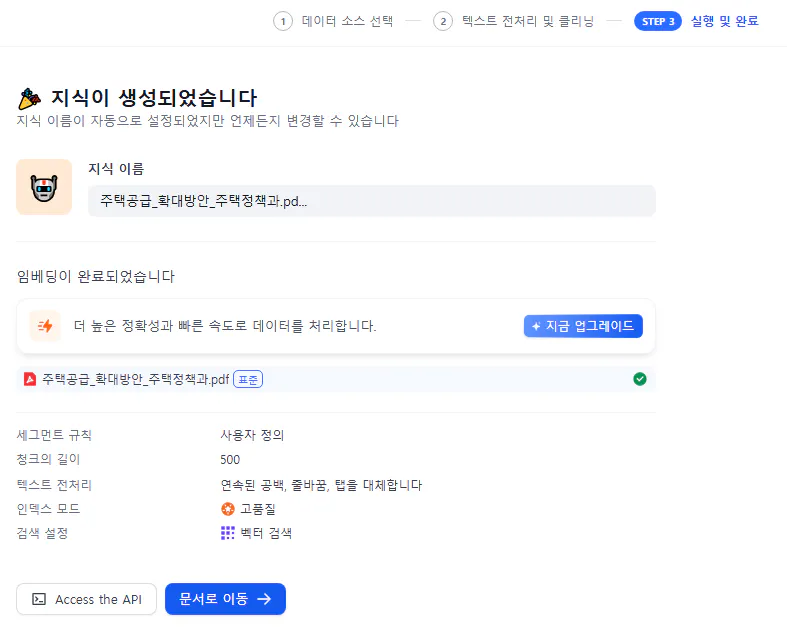Select the 주택공급_확대방안_주택정책과.pdf file row
The image size is (787, 627).
pos(136,379)
